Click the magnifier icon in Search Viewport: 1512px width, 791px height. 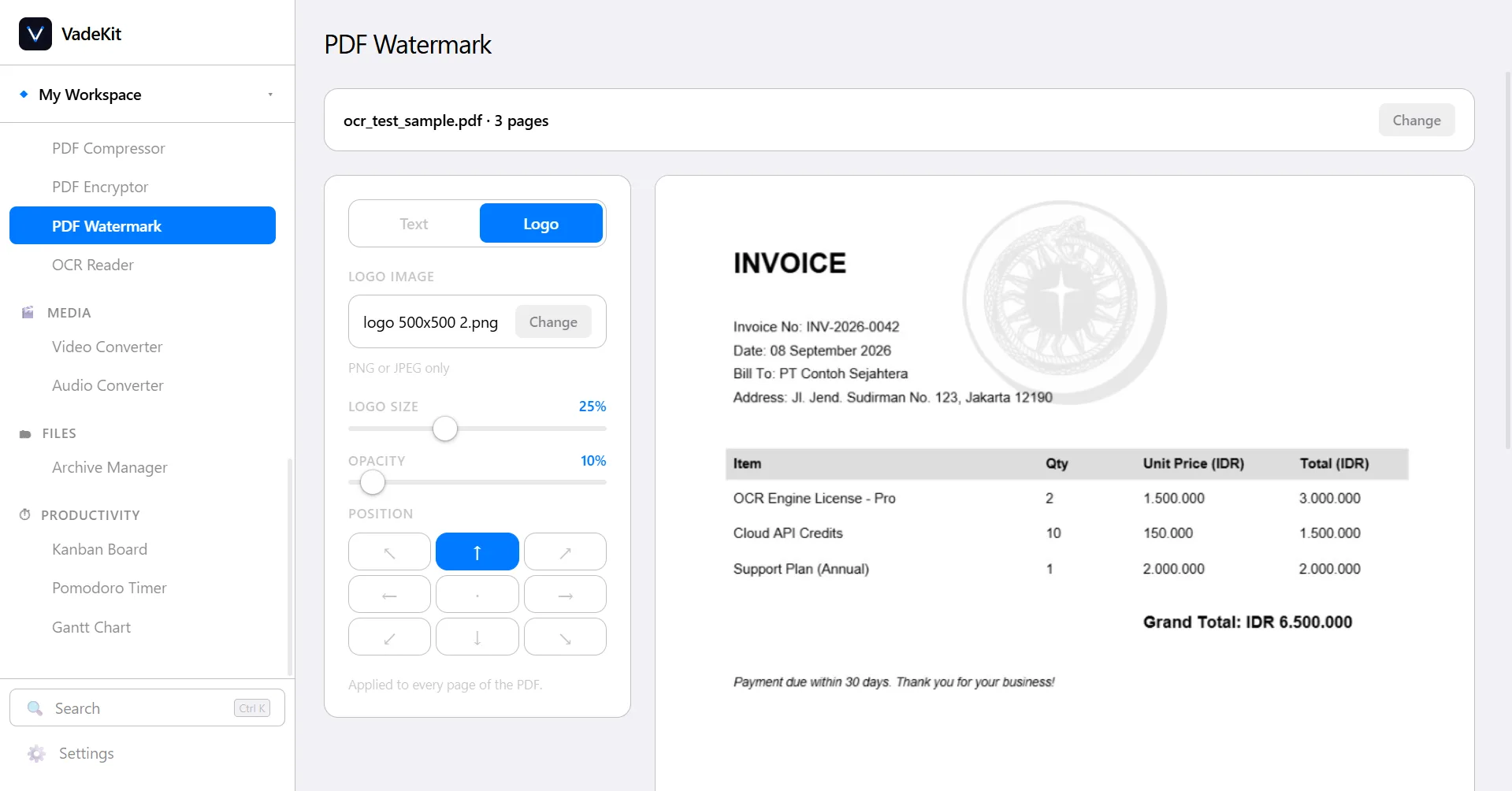pyautogui.click(x=35, y=708)
